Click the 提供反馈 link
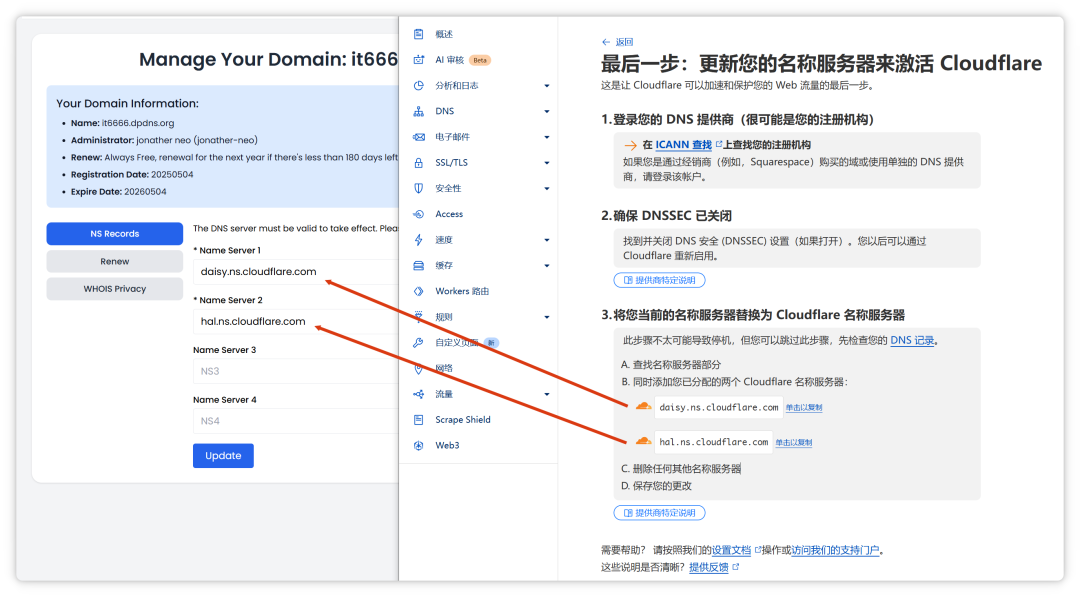The width and height of the screenshot is (1080, 597). coord(708,567)
